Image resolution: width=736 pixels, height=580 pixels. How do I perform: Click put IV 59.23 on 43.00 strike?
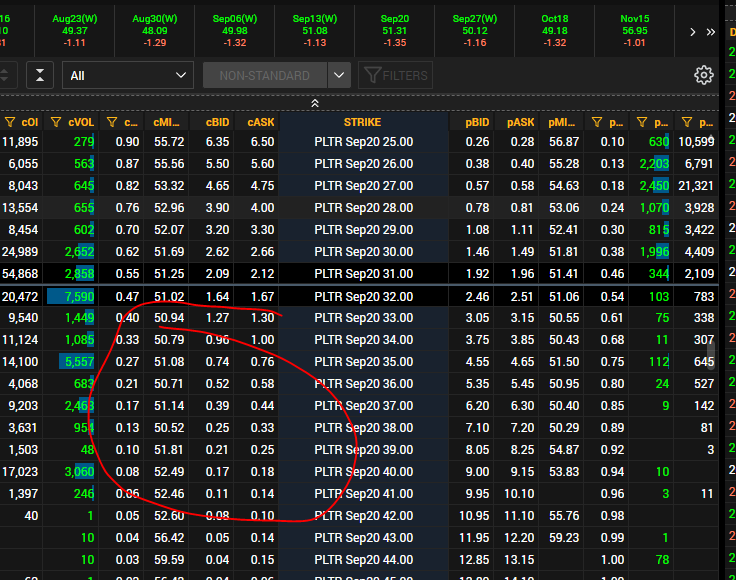(x=564, y=538)
